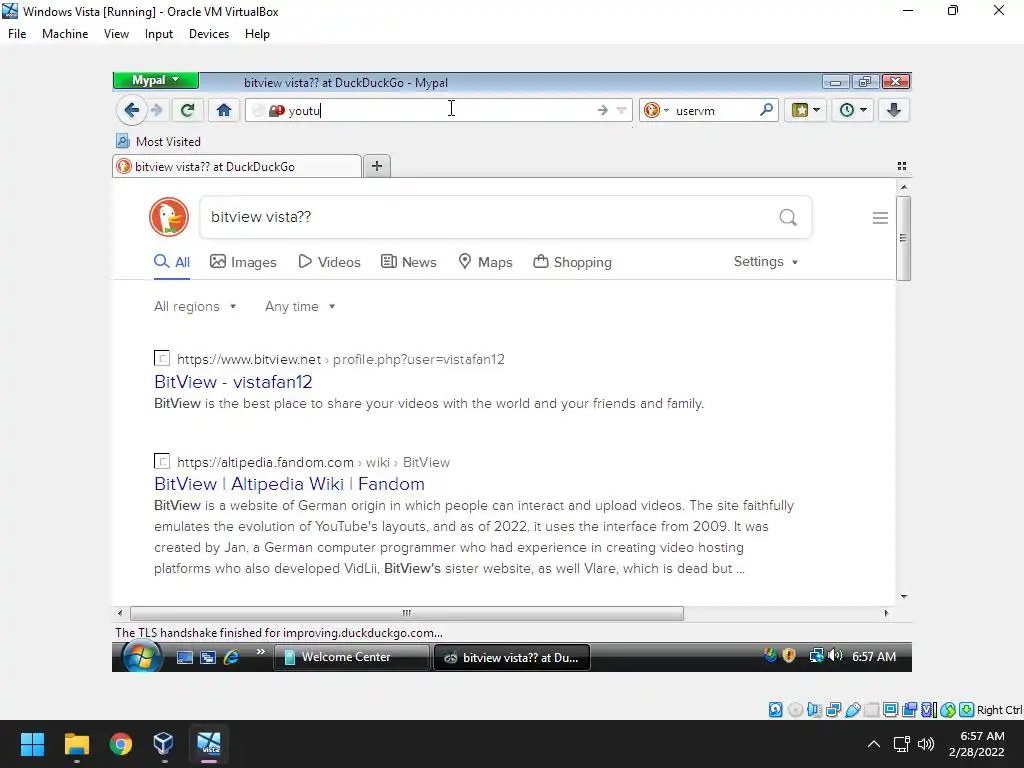Reload the current page
This screenshot has width=1024, height=768.
click(187, 110)
